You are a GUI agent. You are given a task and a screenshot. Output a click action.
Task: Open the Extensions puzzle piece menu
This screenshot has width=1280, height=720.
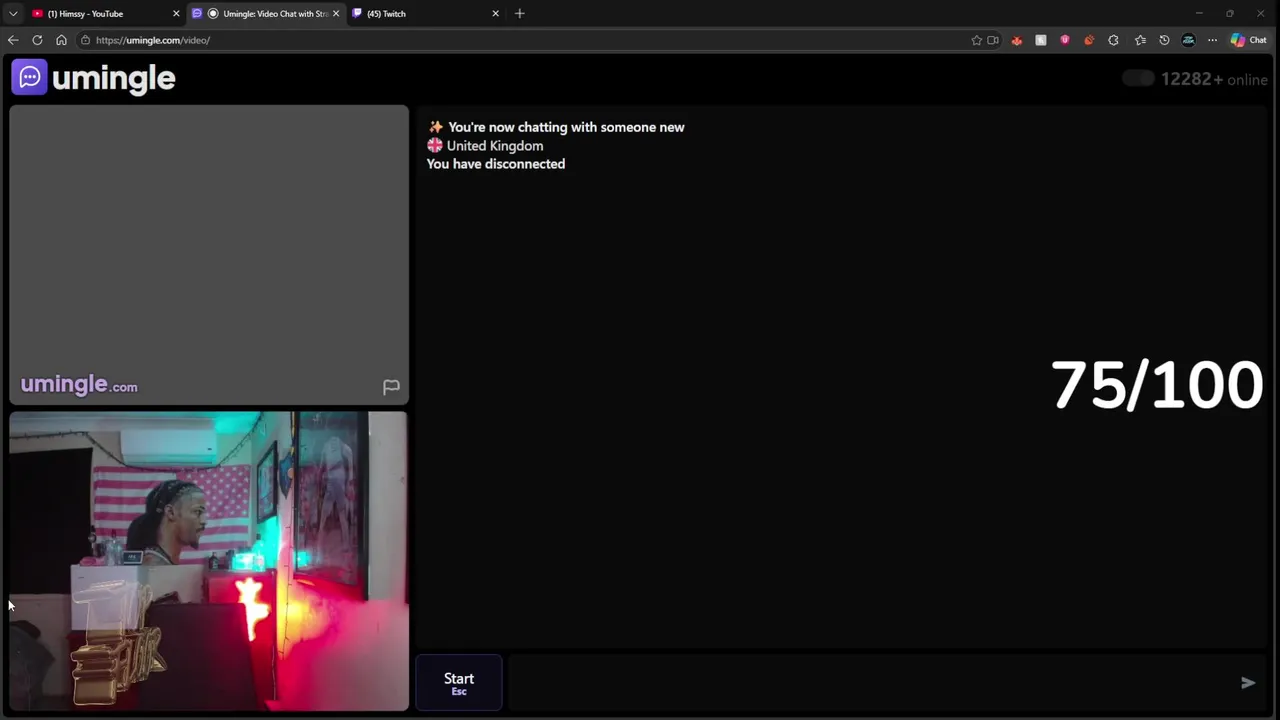click(1113, 40)
